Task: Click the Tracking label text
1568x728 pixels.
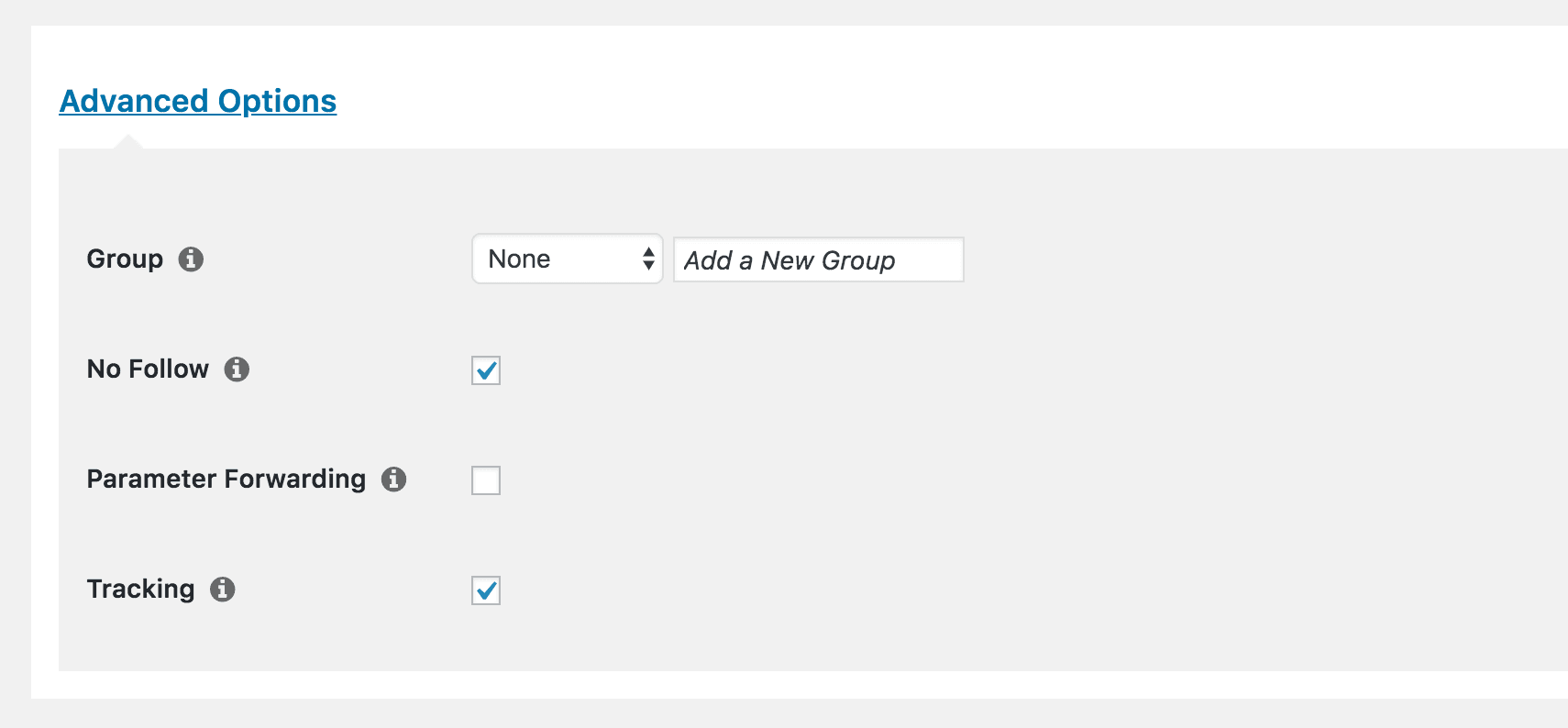Action: click(x=140, y=590)
